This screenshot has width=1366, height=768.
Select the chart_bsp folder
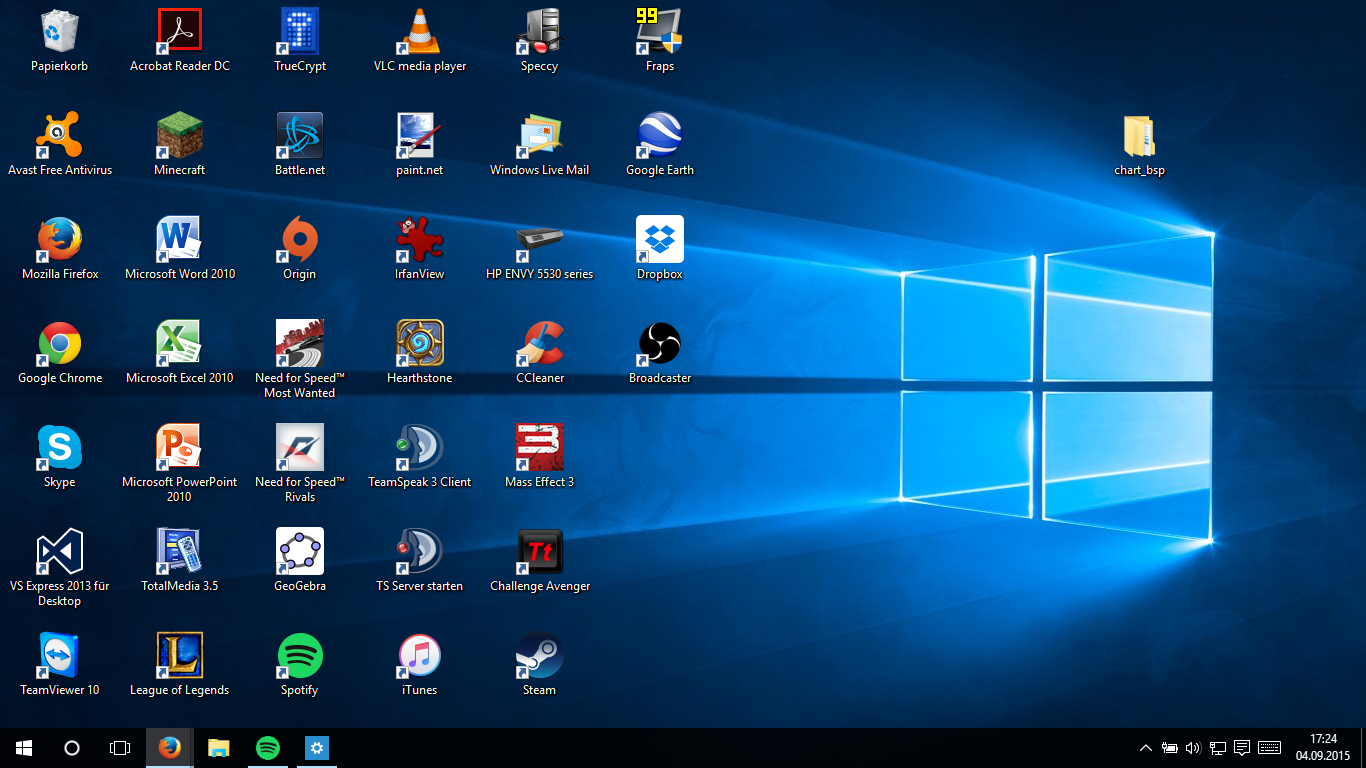[1139, 138]
